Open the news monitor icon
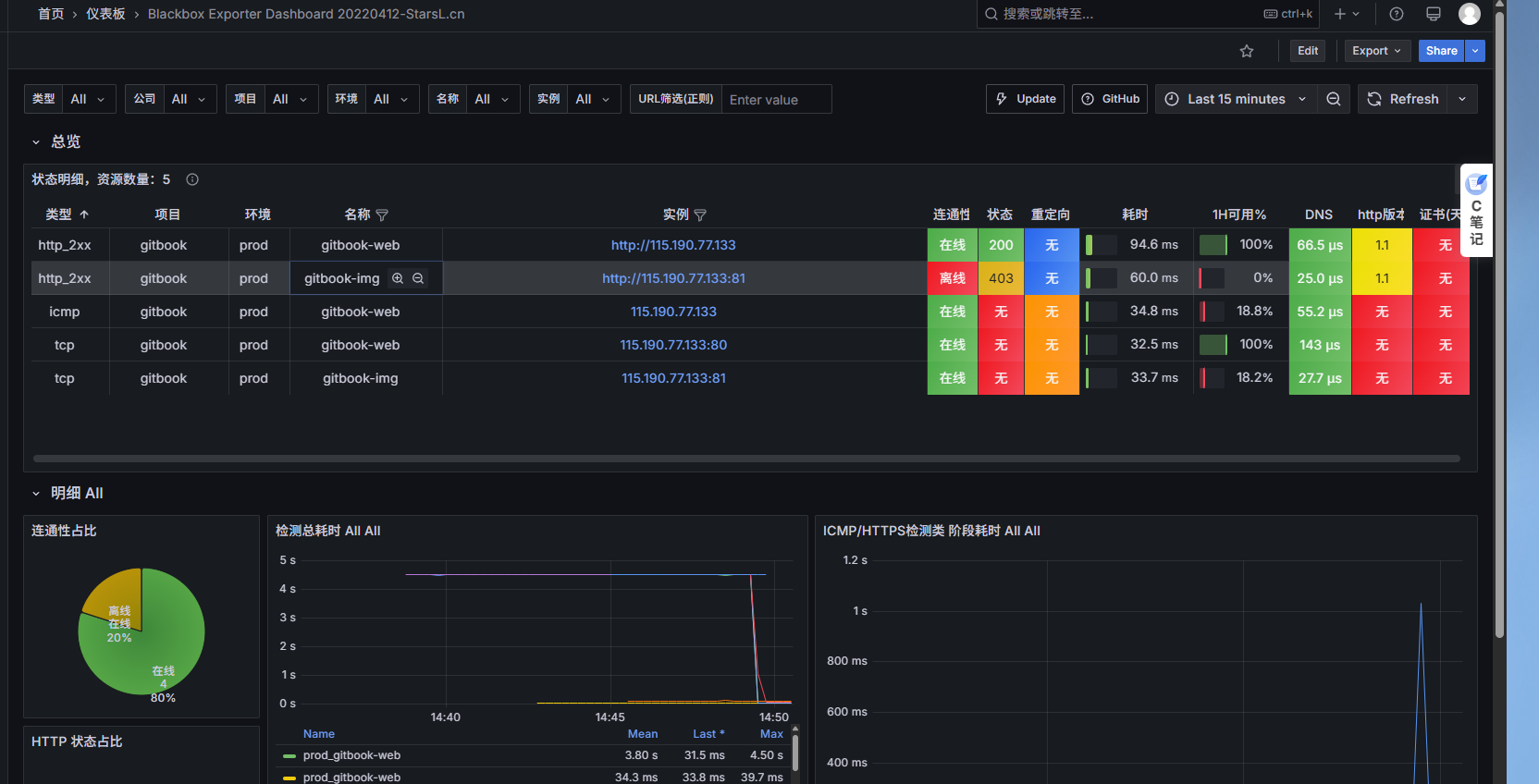 coord(1434,14)
